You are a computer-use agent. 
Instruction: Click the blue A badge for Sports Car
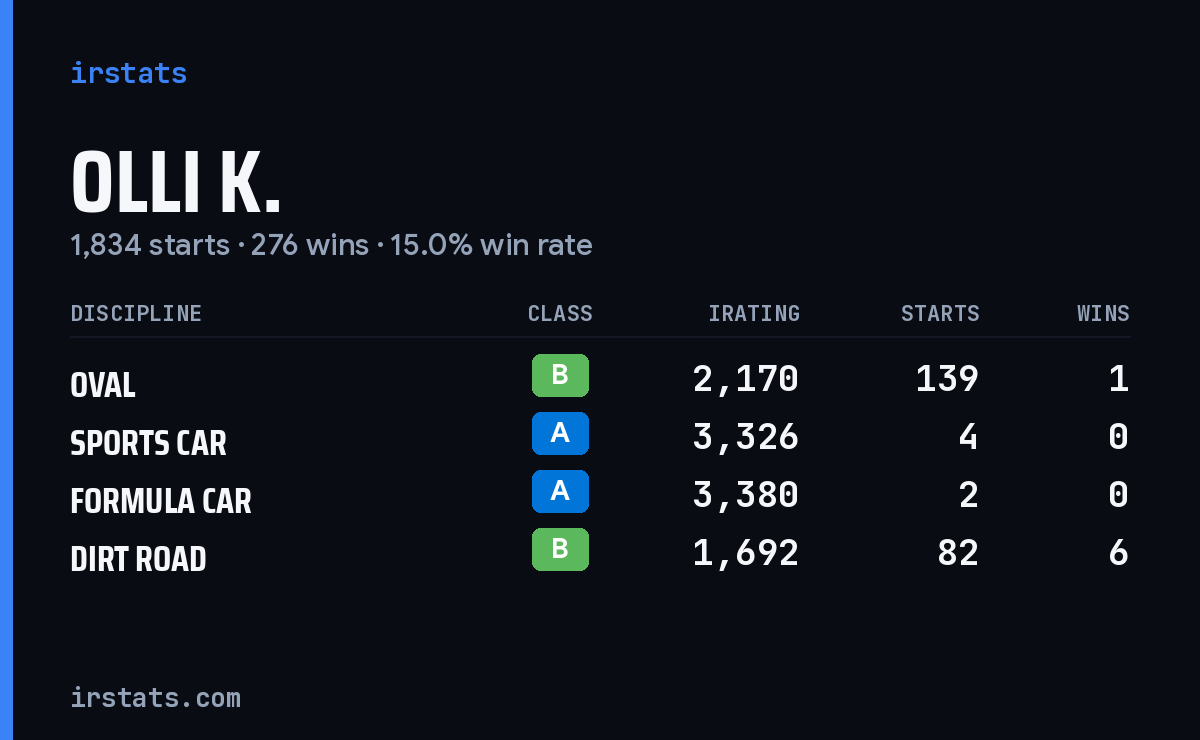tap(560, 434)
